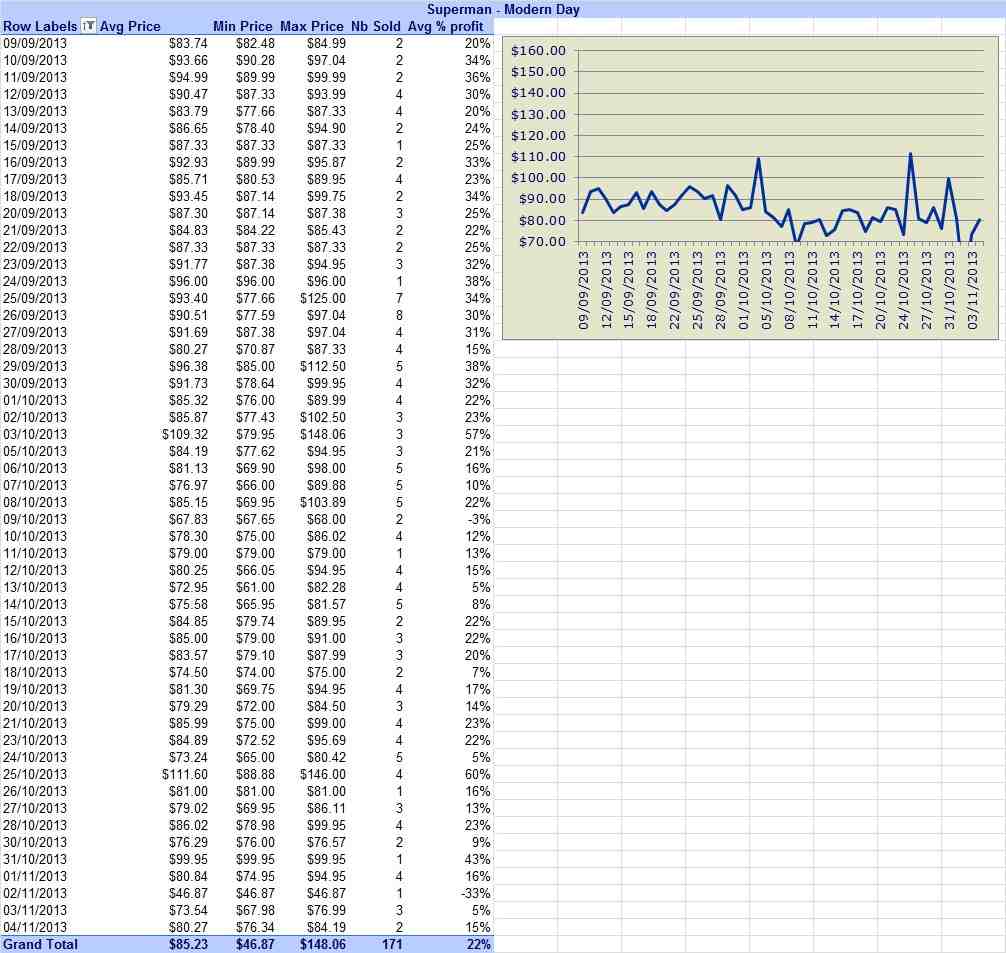Screen dimensions: 1006x953
Task: Click the 05/10/2013 chart date label
Action: pyautogui.click(x=767, y=290)
